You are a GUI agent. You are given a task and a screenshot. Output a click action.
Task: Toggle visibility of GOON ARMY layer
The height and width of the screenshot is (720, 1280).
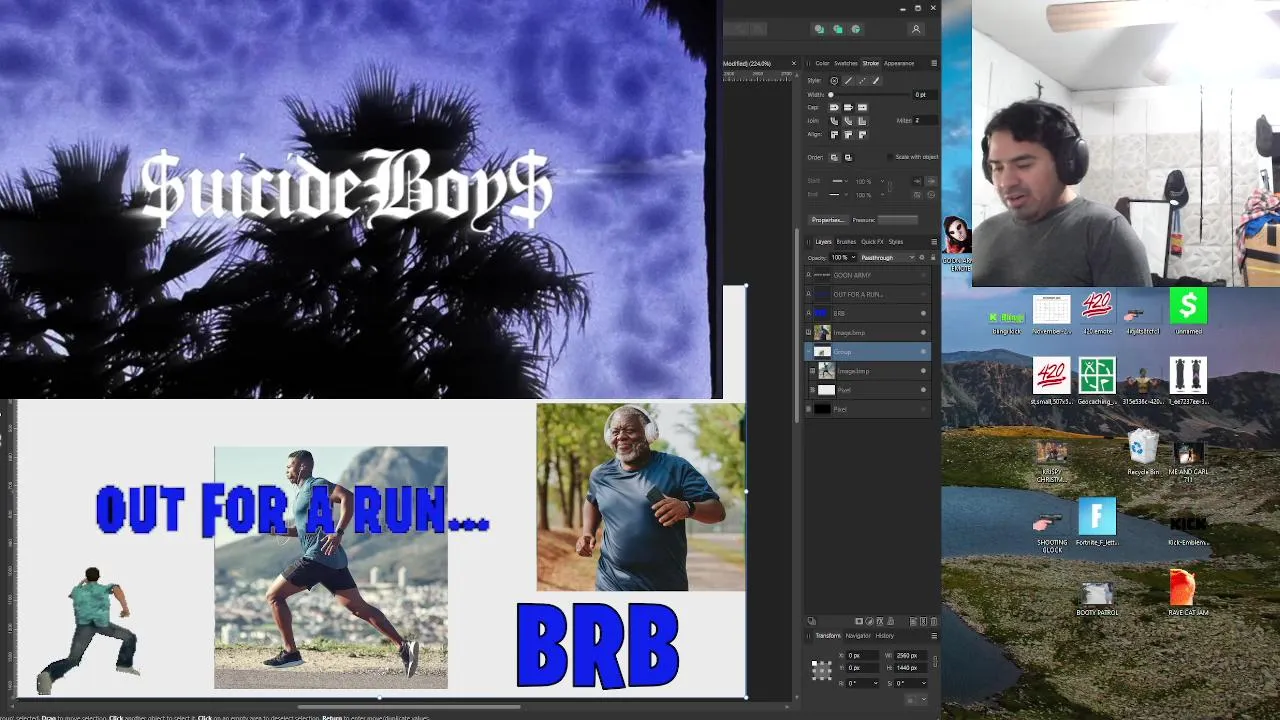pyautogui.click(x=923, y=275)
